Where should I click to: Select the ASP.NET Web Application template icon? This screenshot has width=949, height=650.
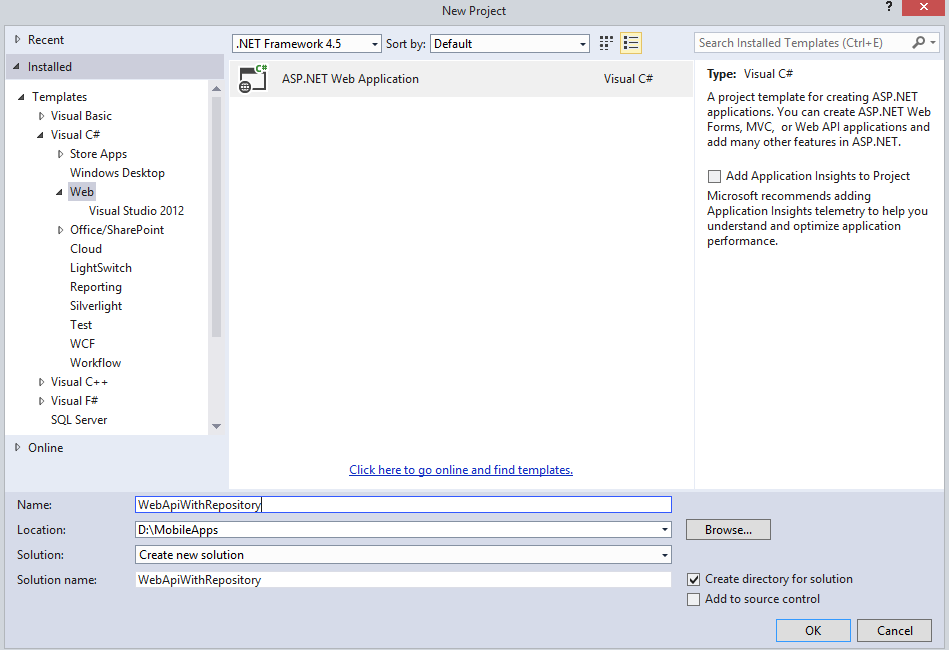click(x=252, y=79)
